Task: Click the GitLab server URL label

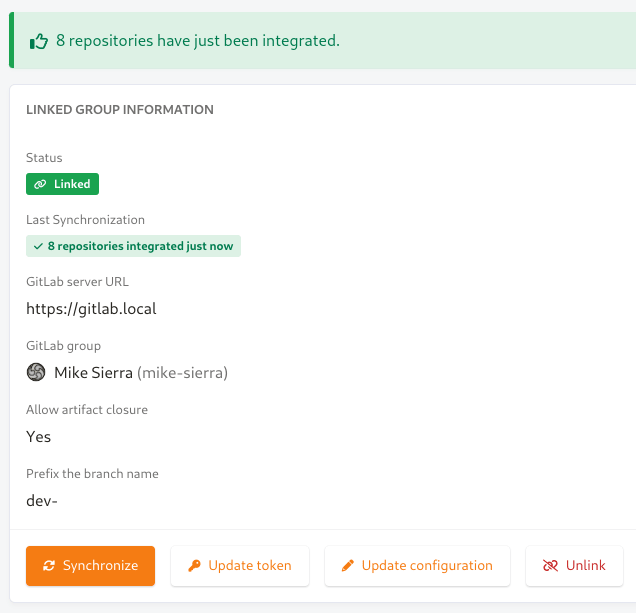Action: click(77, 282)
